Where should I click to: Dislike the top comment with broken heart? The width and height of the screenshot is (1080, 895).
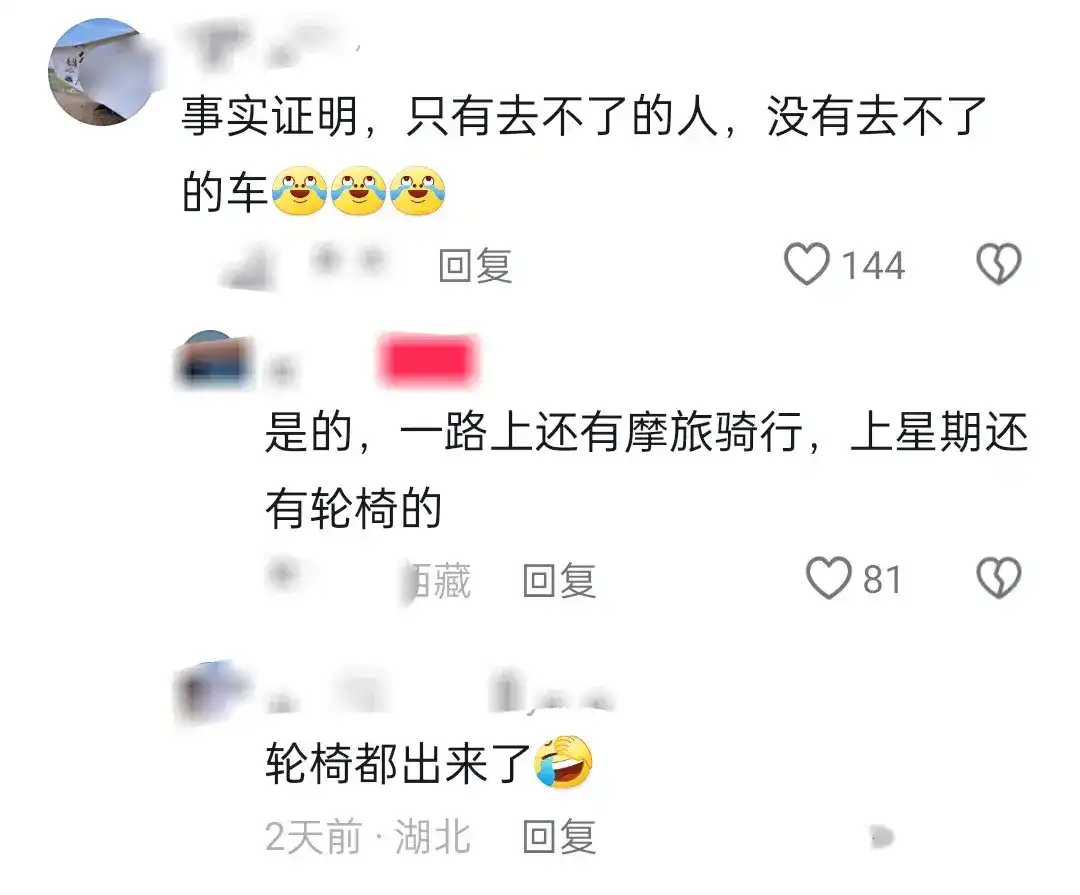[x=998, y=264]
